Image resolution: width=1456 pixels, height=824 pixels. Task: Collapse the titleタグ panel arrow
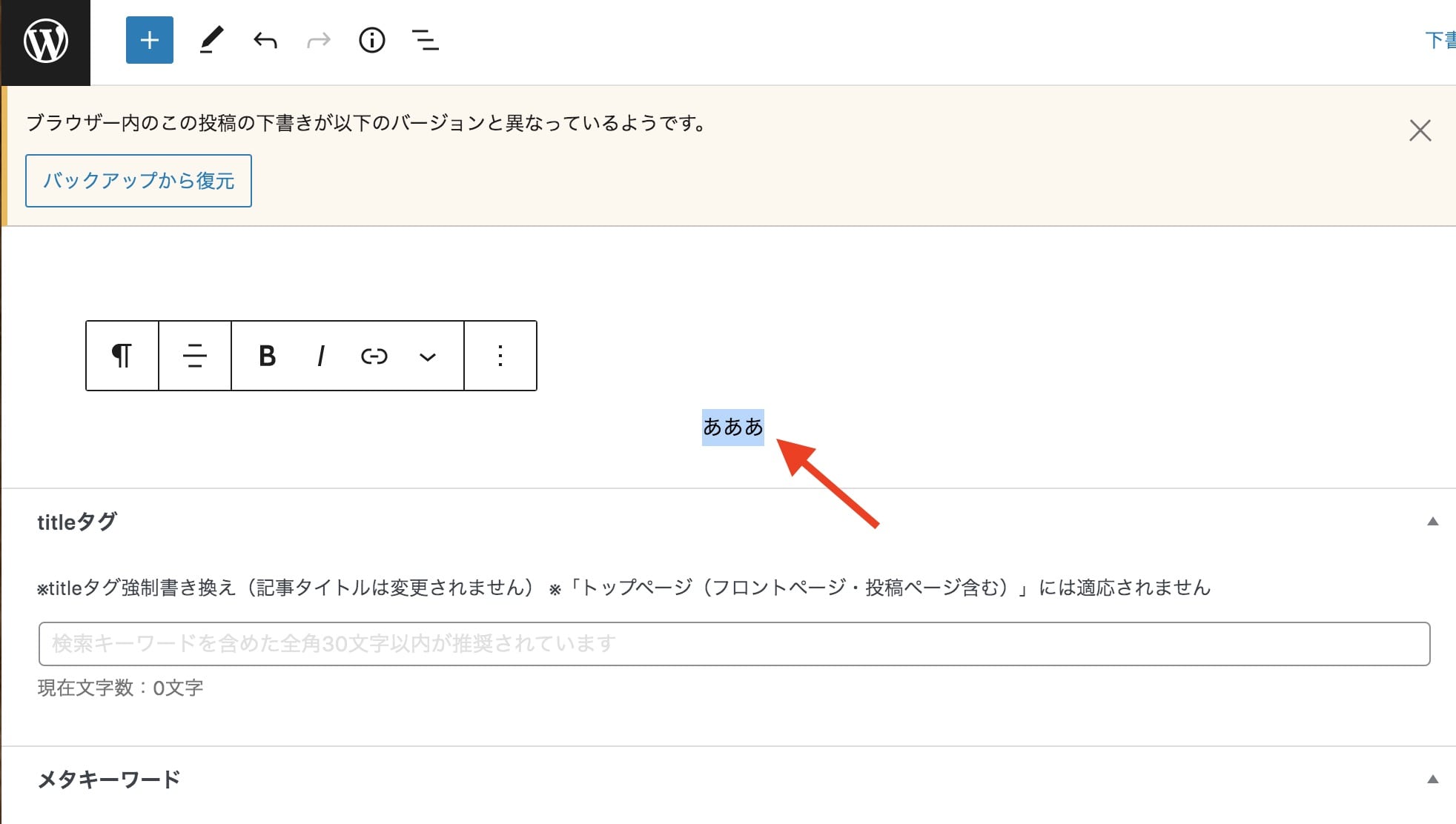pyautogui.click(x=1433, y=522)
